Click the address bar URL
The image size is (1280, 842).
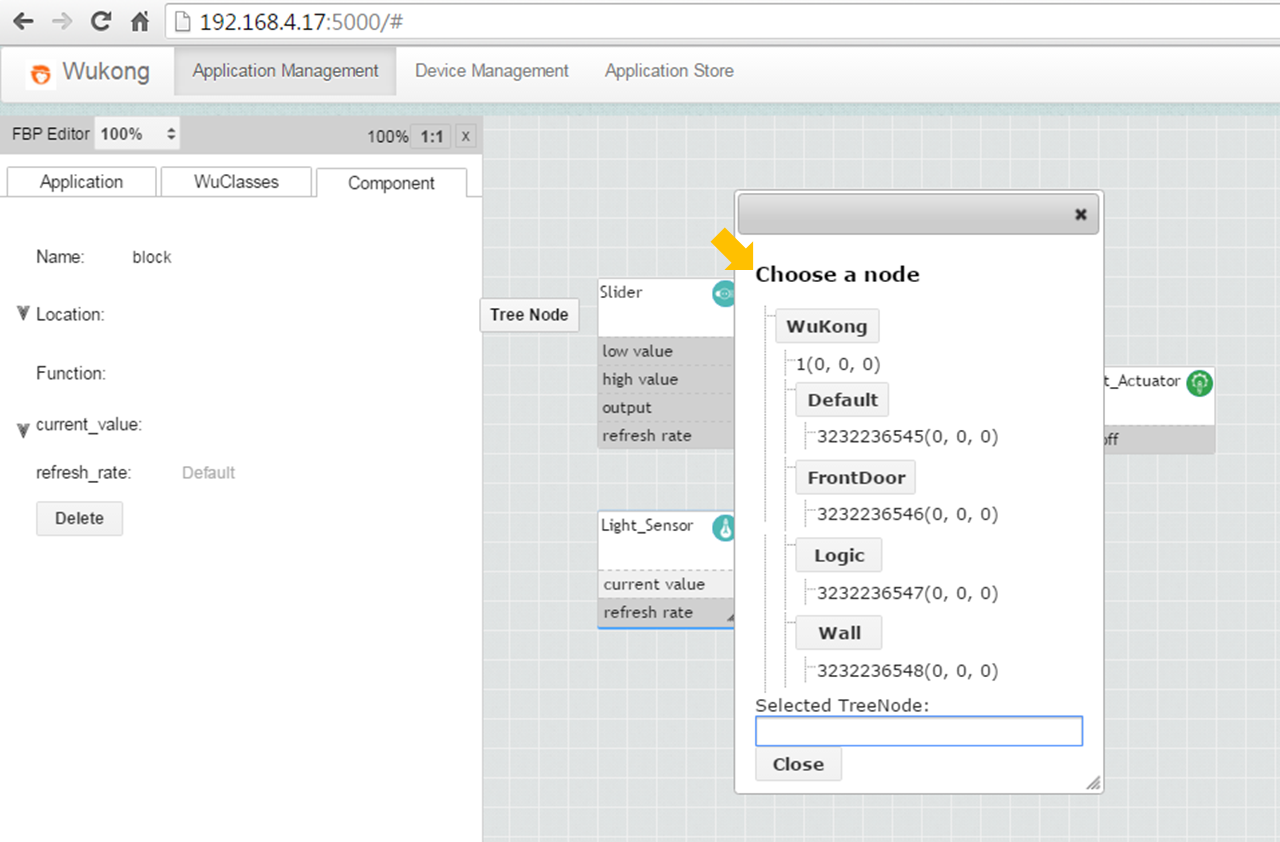point(301,21)
